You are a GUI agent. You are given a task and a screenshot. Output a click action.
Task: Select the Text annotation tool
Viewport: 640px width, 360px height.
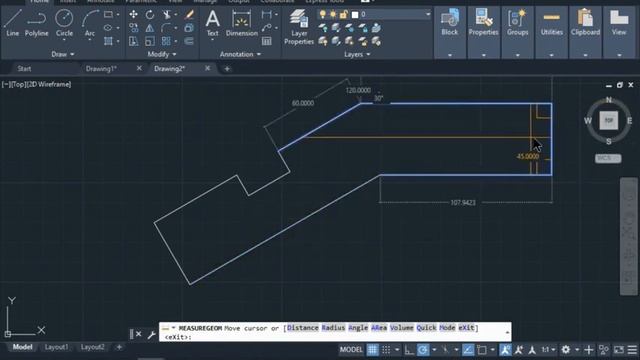[x=212, y=23]
